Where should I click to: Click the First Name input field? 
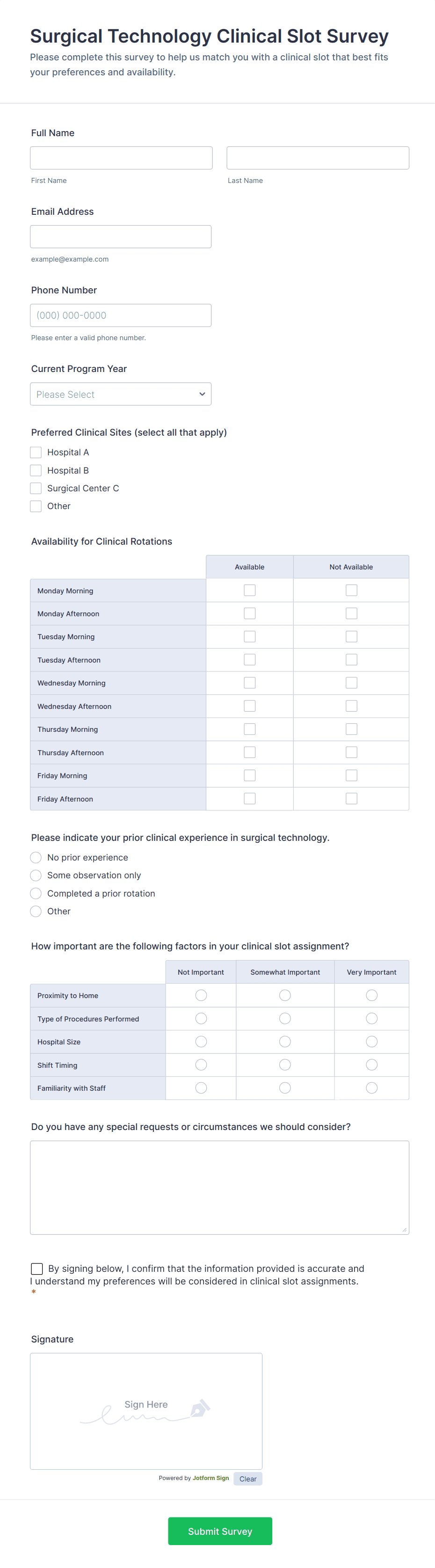tap(121, 158)
